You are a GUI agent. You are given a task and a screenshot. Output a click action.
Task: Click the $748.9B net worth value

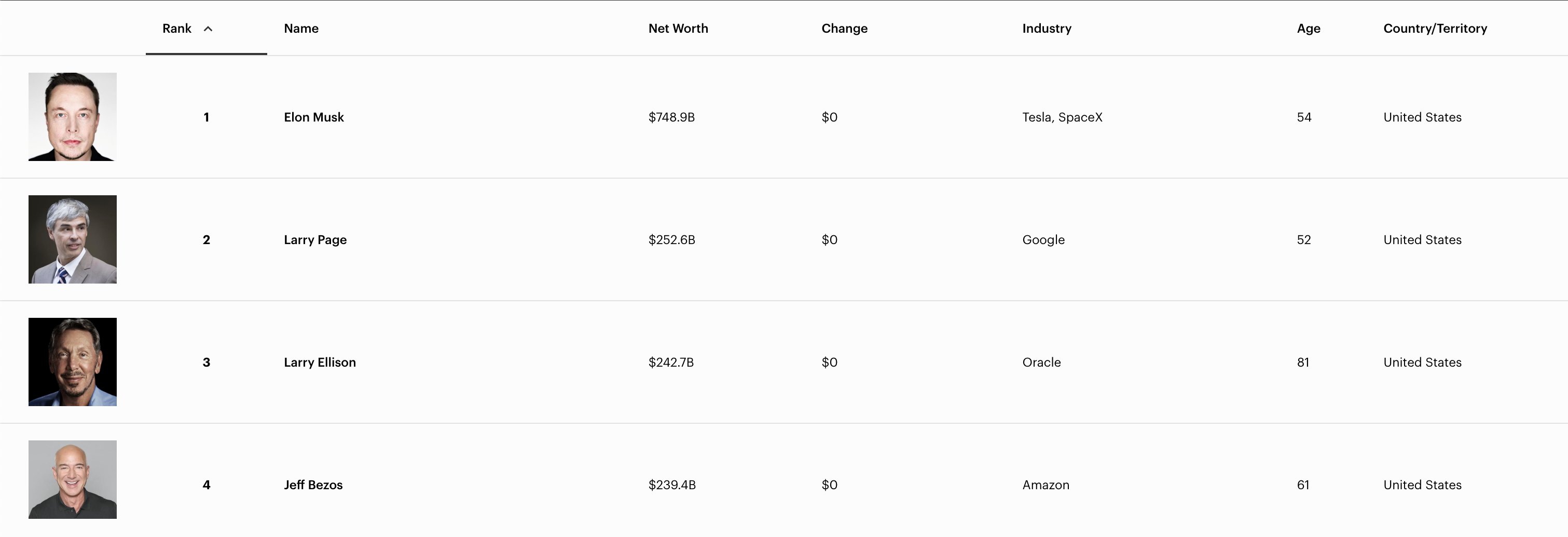tap(671, 117)
